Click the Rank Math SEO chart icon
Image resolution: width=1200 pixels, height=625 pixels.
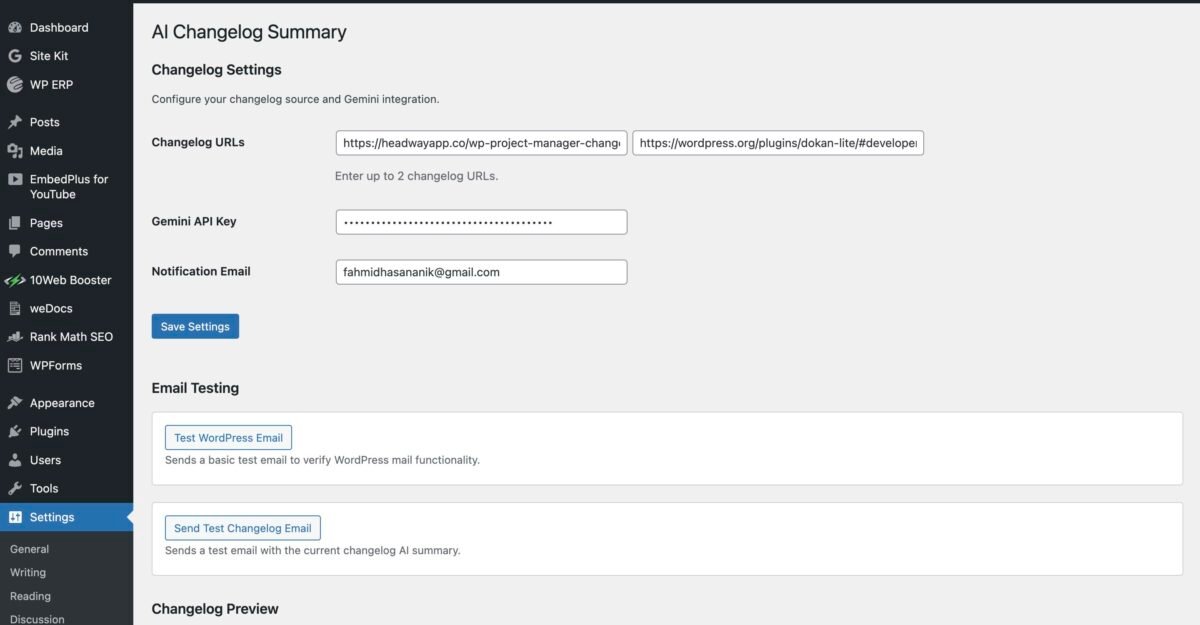point(15,337)
